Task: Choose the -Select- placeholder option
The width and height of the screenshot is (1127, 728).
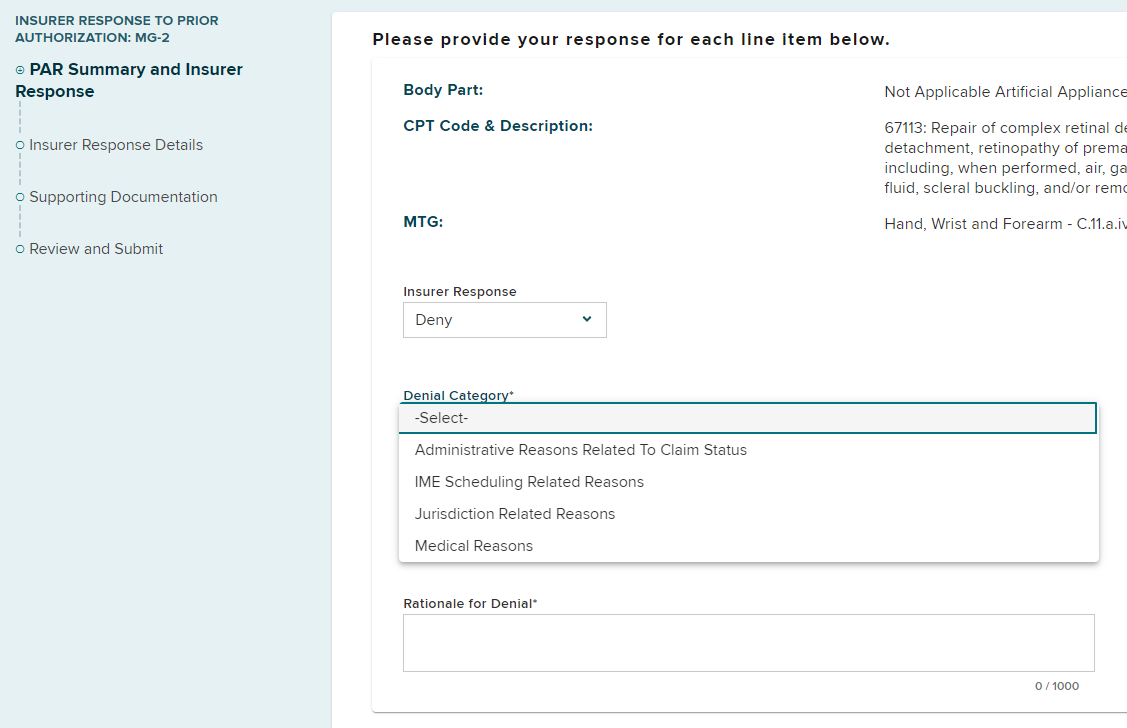Action: pos(747,418)
